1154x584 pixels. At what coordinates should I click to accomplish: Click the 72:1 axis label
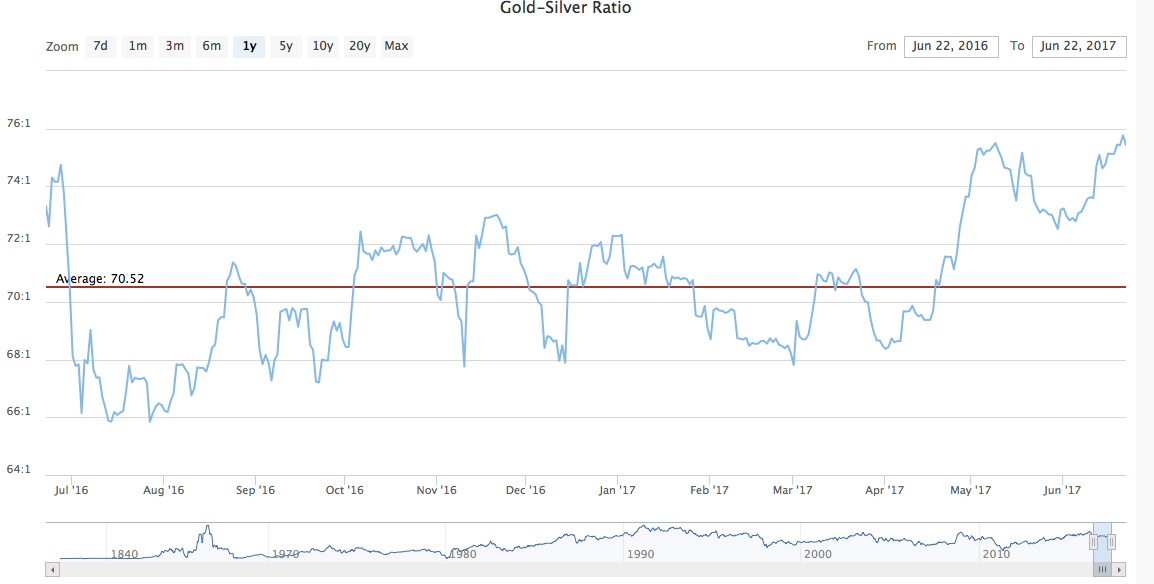pos(18,238)
